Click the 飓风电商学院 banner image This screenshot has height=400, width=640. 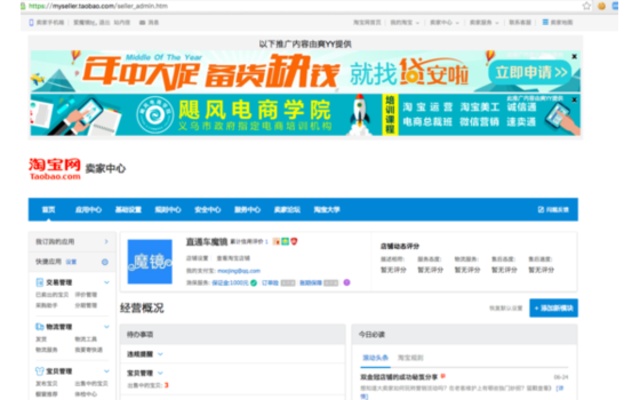[x=305, y=115]
